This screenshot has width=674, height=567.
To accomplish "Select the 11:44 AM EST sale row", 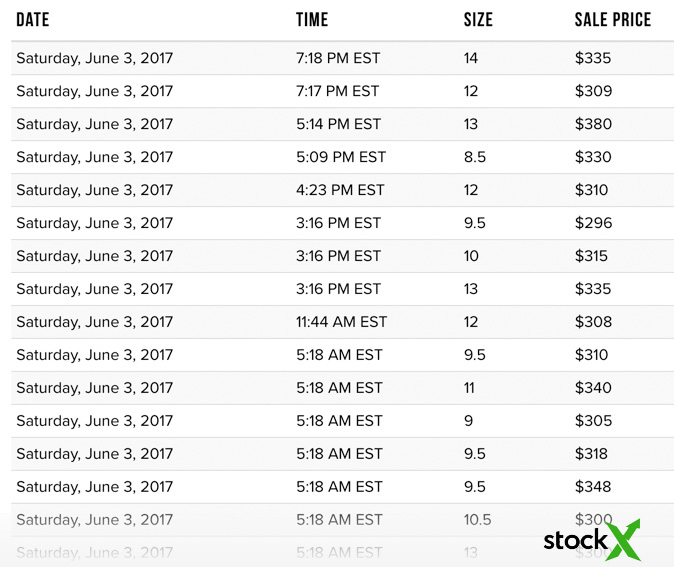I will [x=341, y=322].
